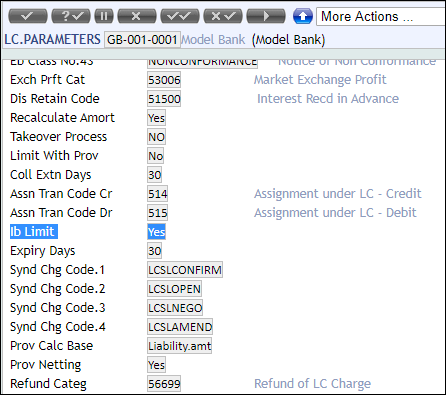Click the commit checkmark toolbar icon
Viewport: 446px width, 395px height.
coord(28,16)
